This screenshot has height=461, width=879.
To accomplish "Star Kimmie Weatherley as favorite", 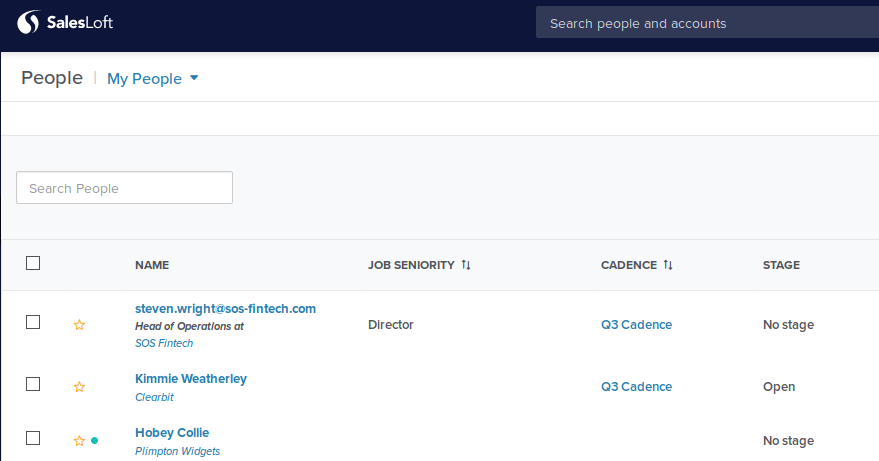I will (79, 387).
